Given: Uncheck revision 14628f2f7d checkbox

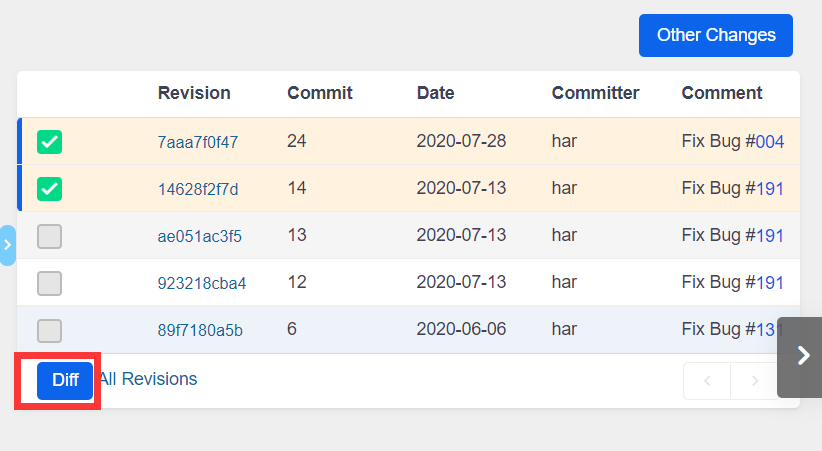Looking at the screenshot, I should [x=50, y=189].
